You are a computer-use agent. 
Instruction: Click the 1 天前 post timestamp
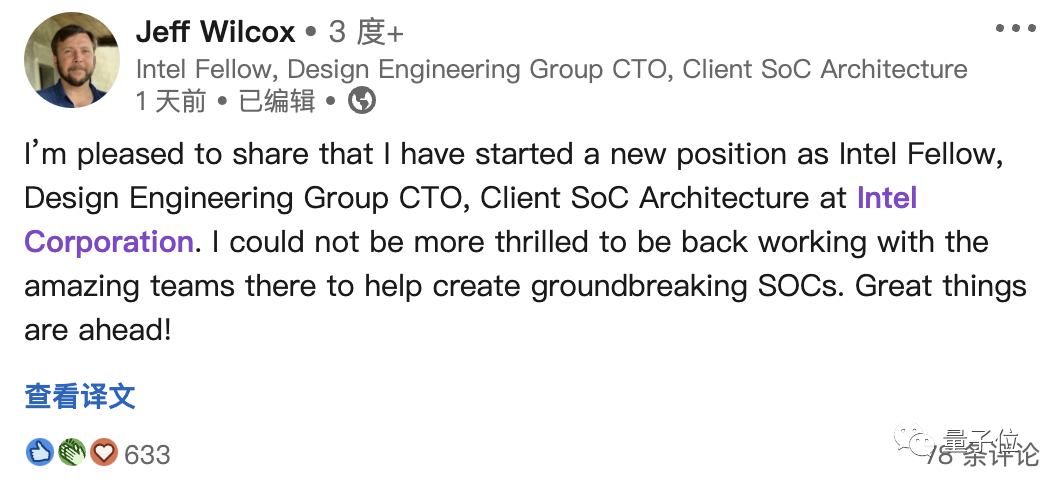click(170, 101)
